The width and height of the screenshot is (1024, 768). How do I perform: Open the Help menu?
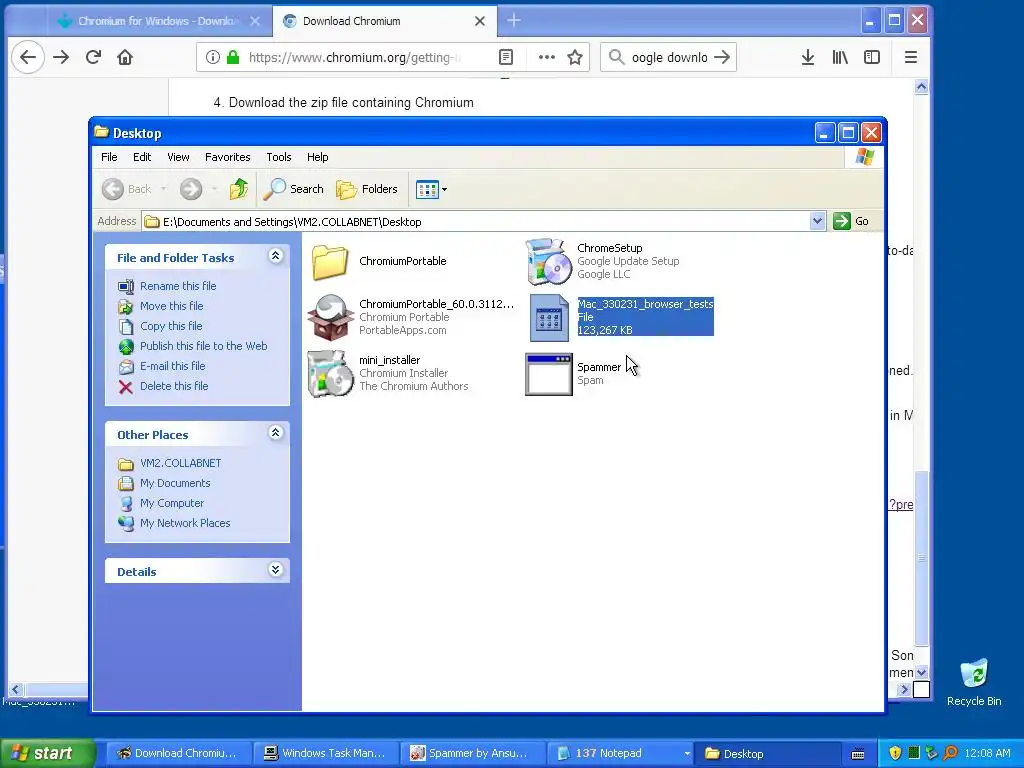pyautogui.click(x=317, y=157)
